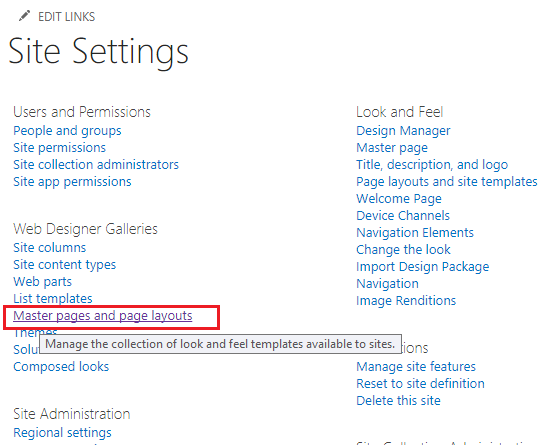Open Master pages and page layouts
Screen dimensions: 543x445
pyautogui.click(x=103, y=316)
